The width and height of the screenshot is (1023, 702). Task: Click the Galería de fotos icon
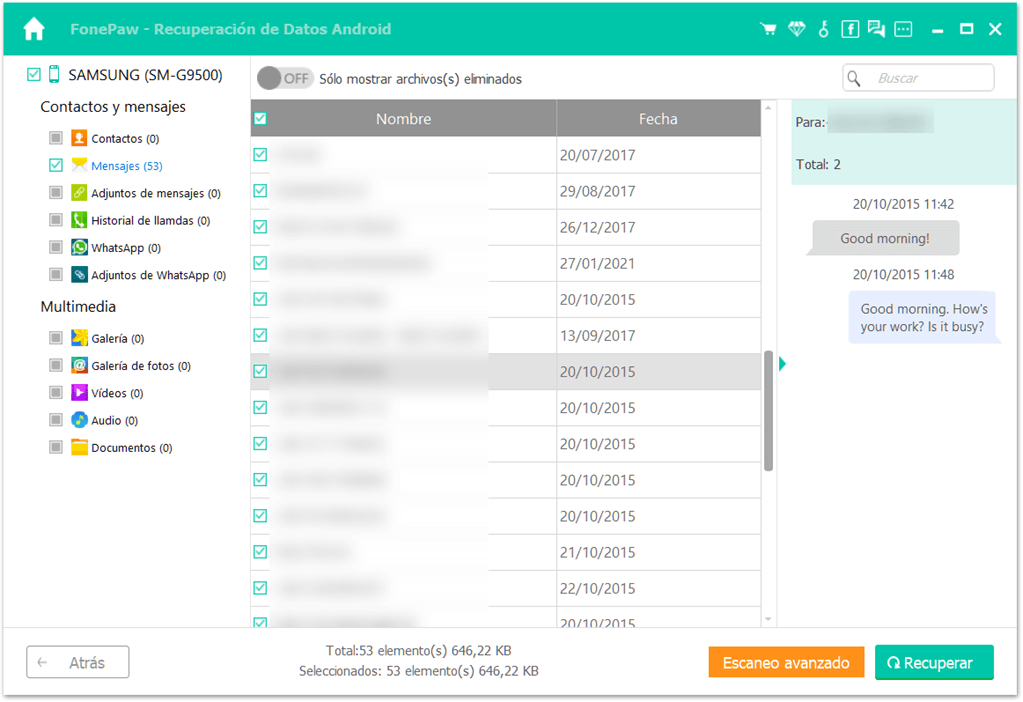click(x=79, y=365)
